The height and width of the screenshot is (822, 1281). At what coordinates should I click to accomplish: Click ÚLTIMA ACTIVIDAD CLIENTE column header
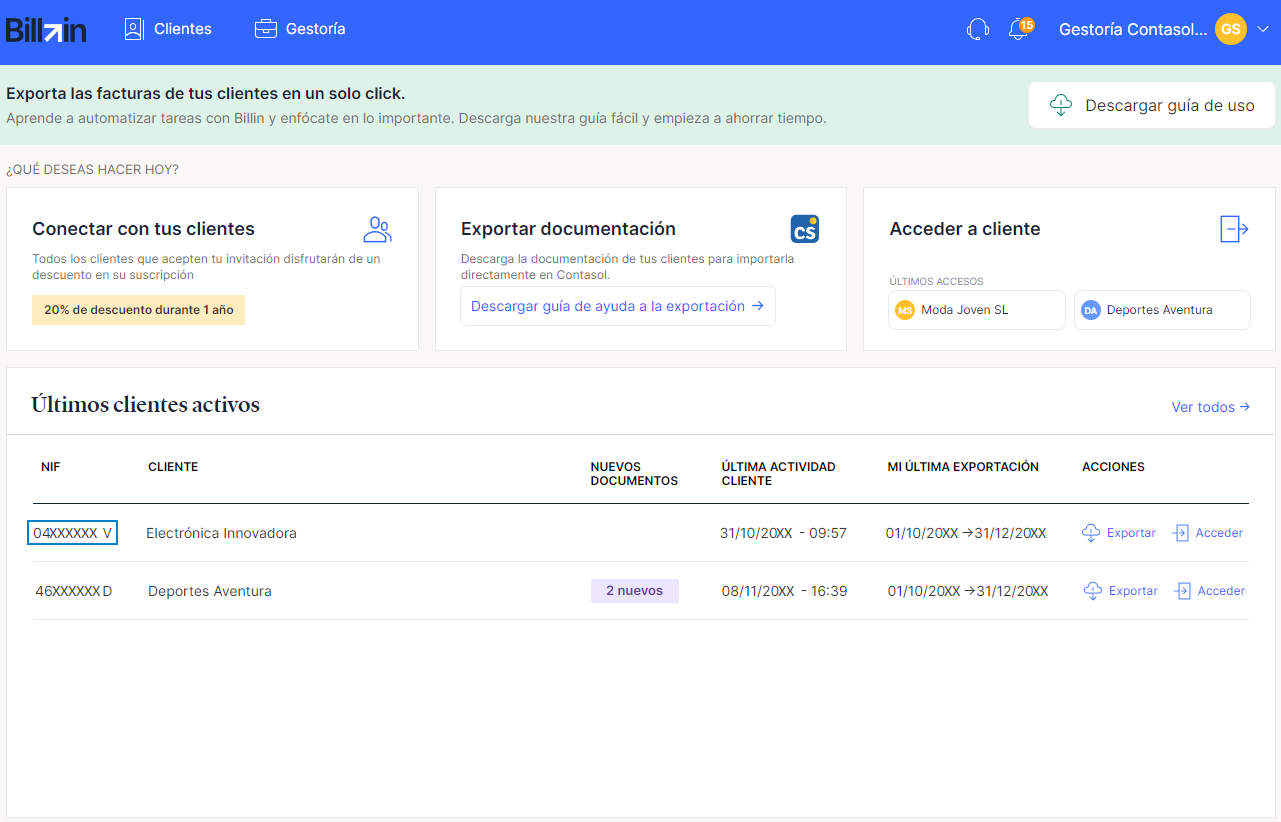click(x=778, y=474)
